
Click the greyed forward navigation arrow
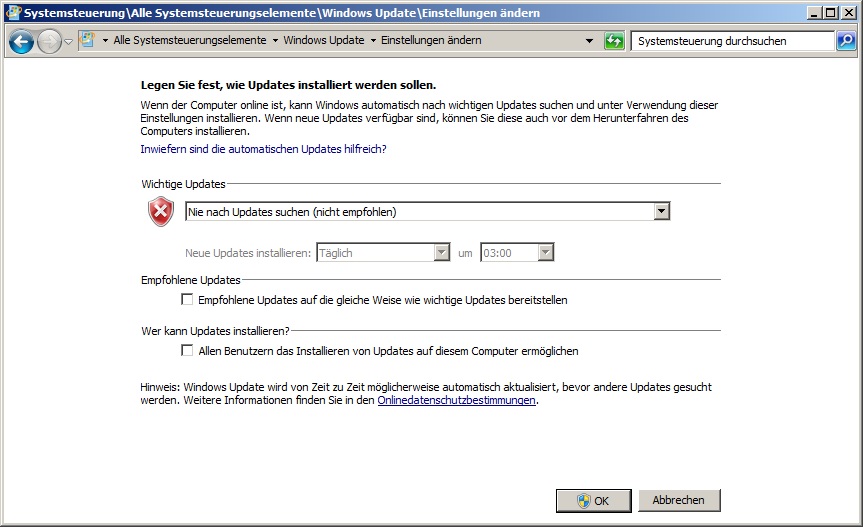(49, 41)
